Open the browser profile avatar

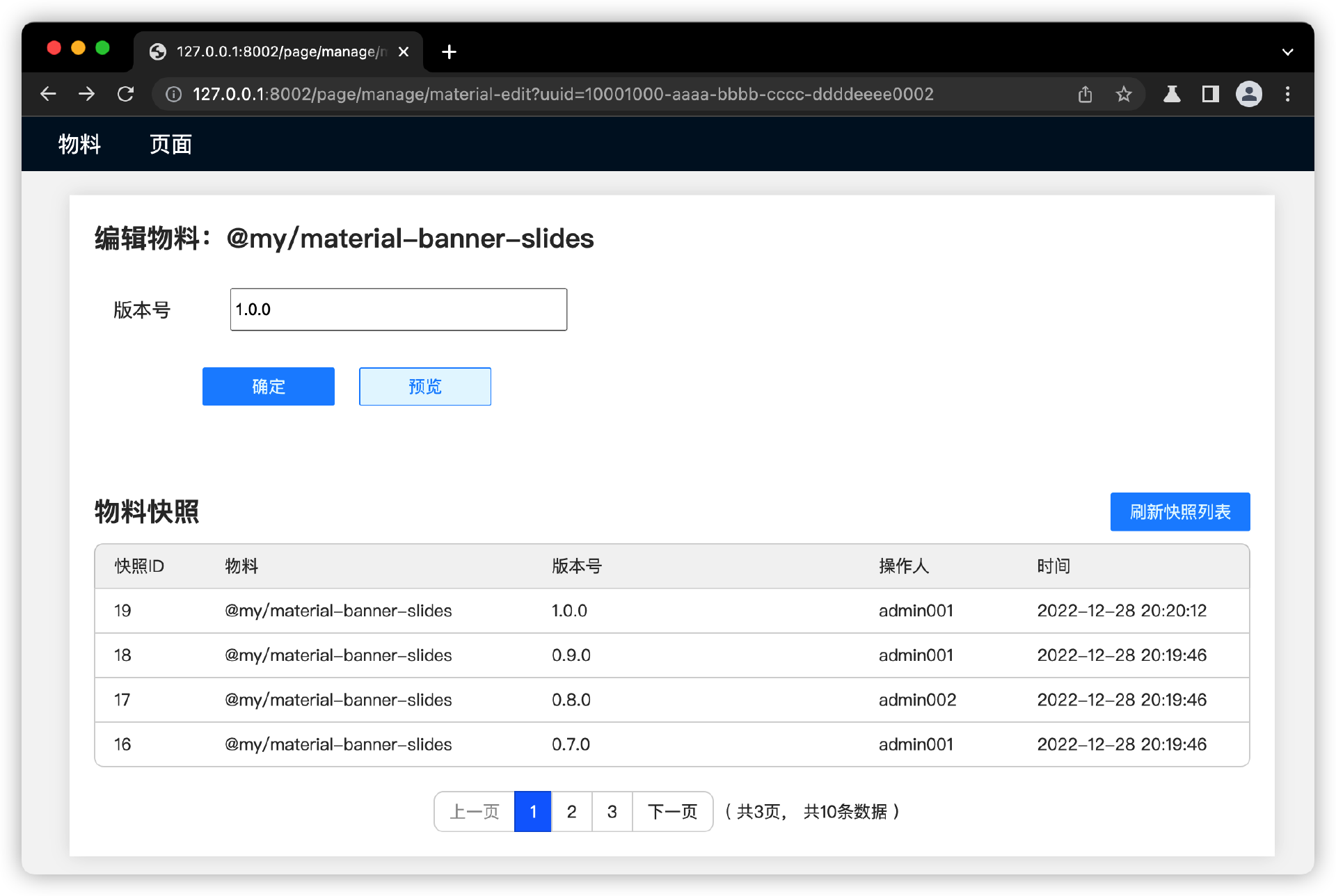coord(1249,94)
